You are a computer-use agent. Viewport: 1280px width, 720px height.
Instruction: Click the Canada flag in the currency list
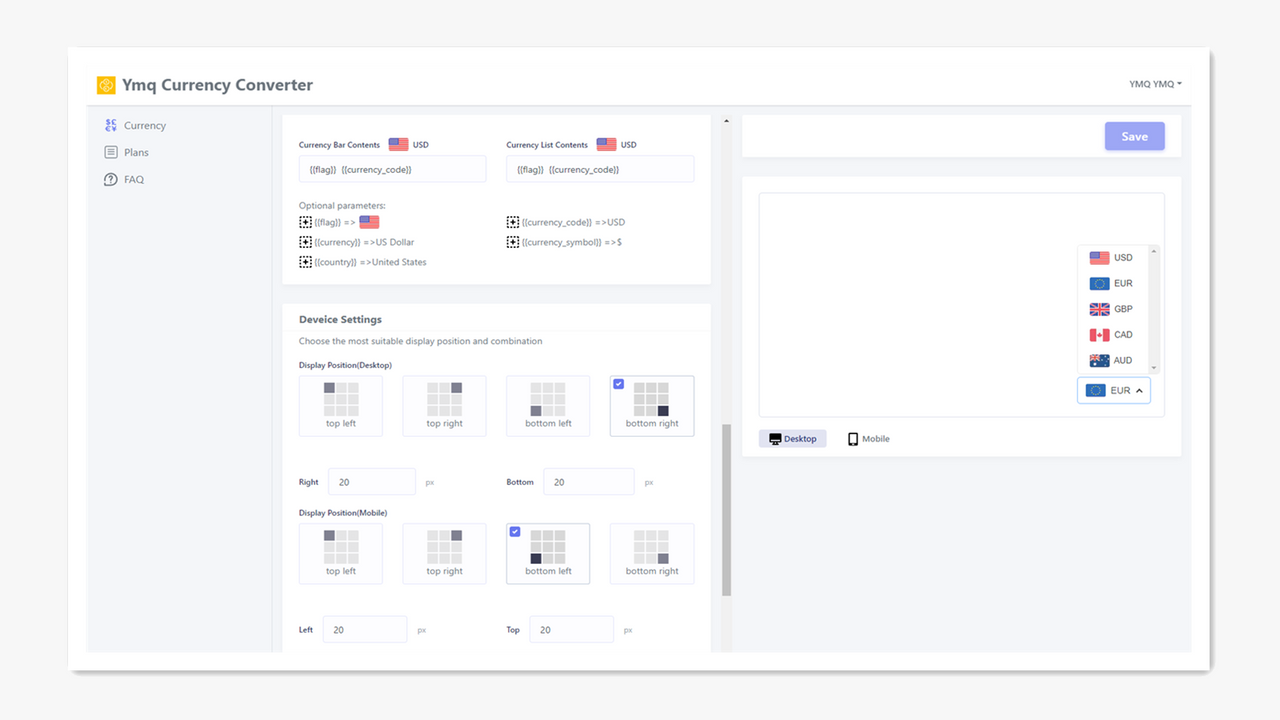[x=1099, y=335]
